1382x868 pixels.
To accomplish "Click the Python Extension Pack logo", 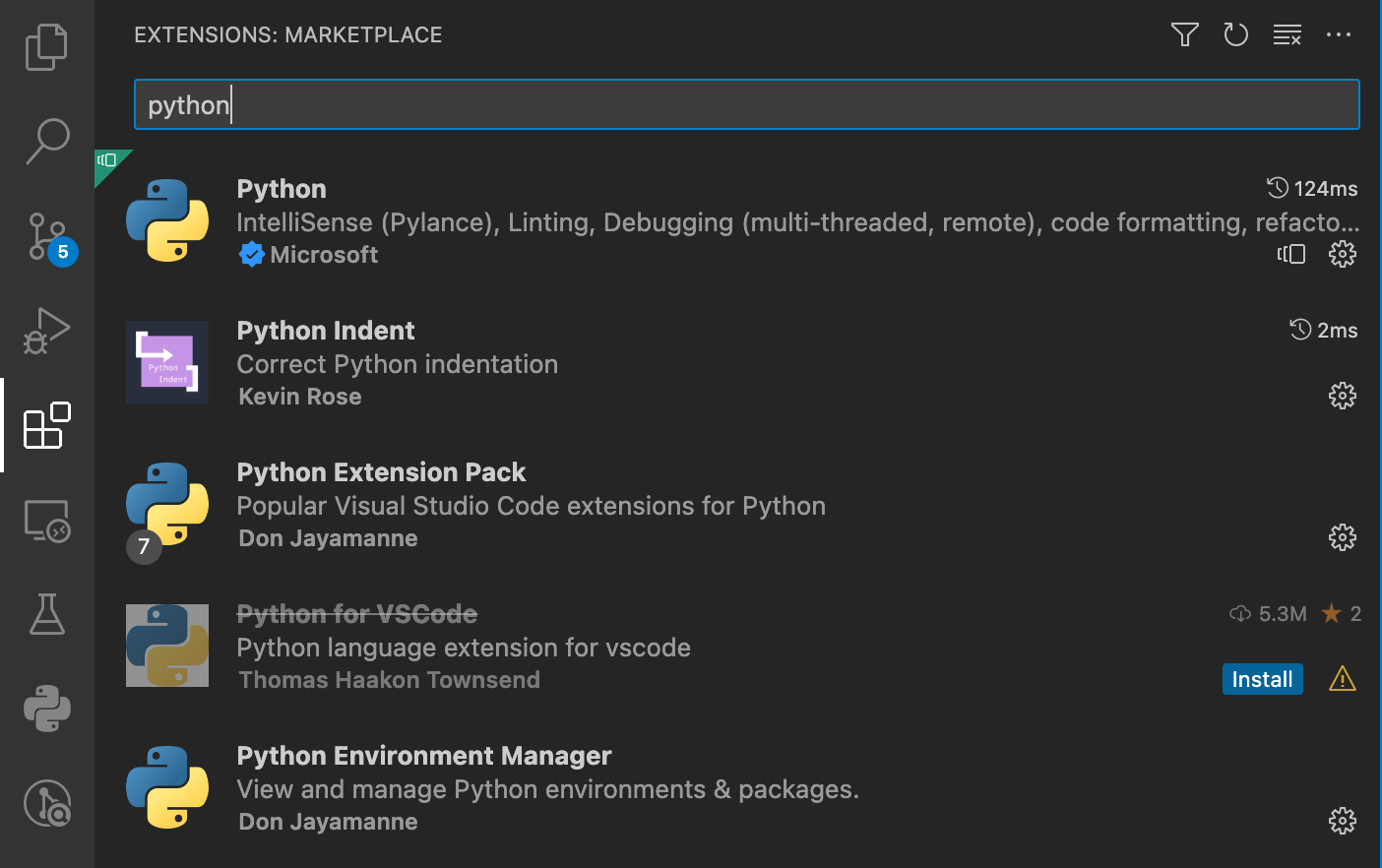I will tap(167, 504).
